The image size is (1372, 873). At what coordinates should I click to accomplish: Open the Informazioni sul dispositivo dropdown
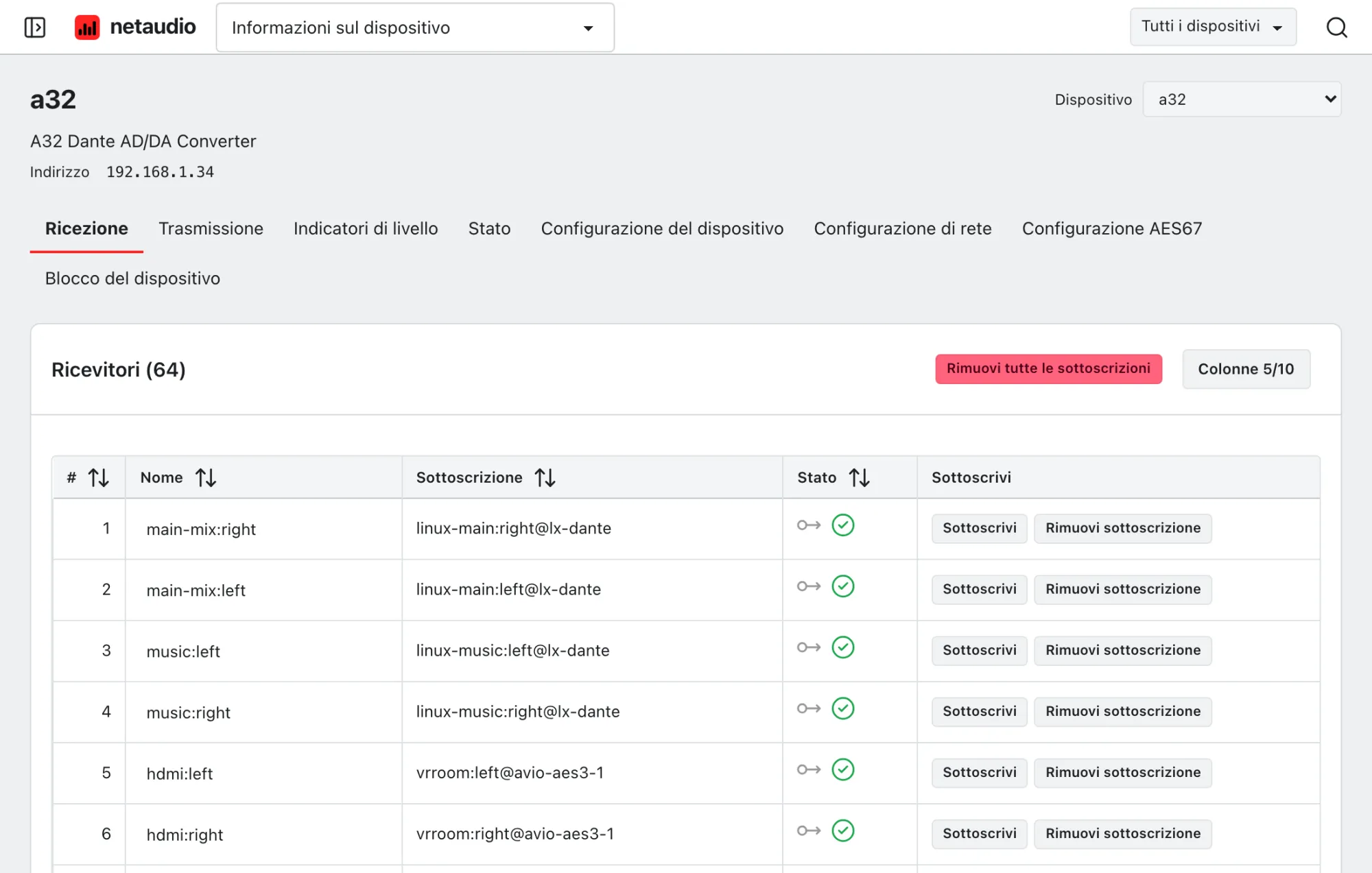pyautogui.click(x=415, y=27)
